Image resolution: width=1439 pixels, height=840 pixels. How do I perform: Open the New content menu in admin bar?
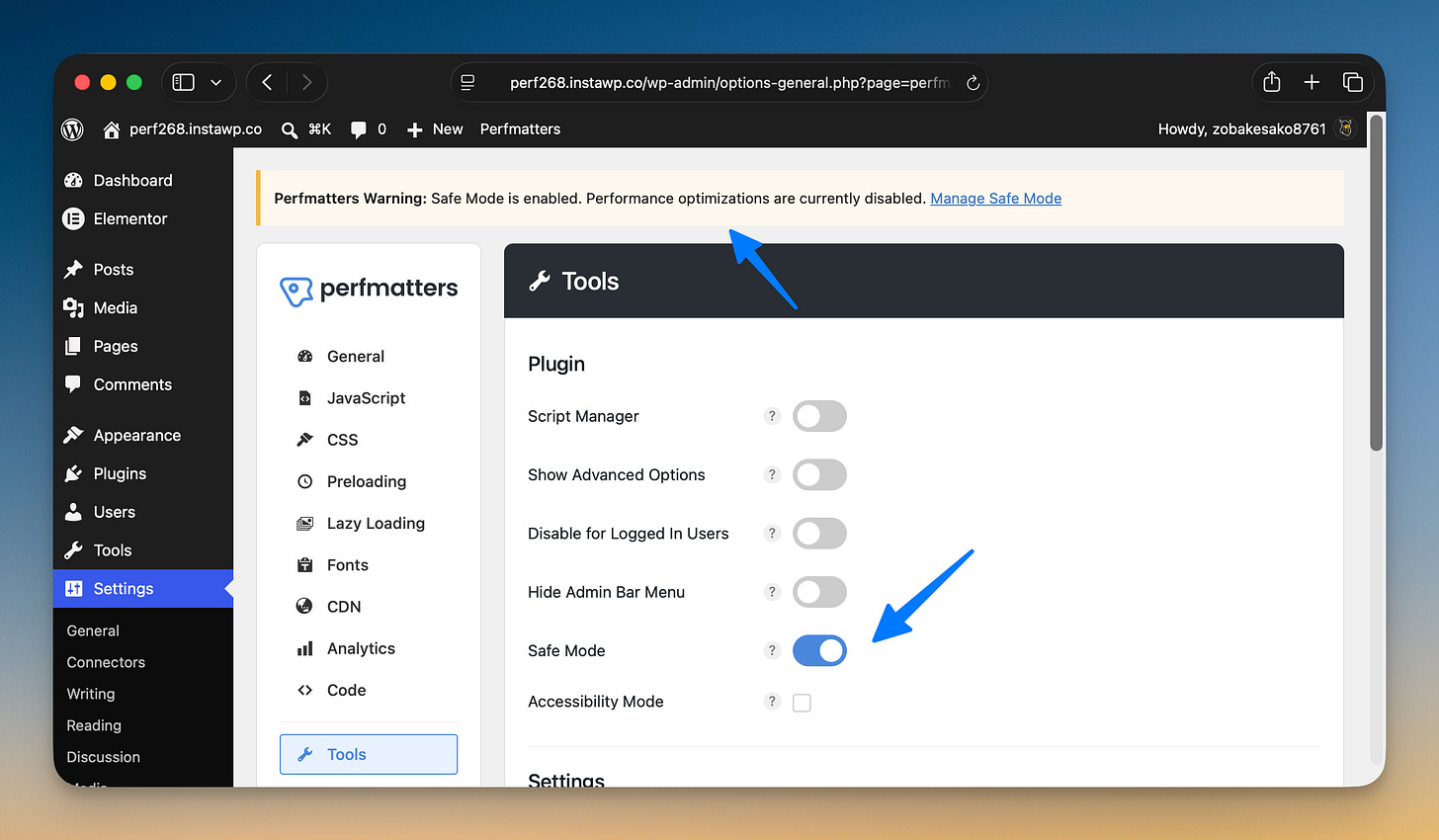(x=435, y=129)
